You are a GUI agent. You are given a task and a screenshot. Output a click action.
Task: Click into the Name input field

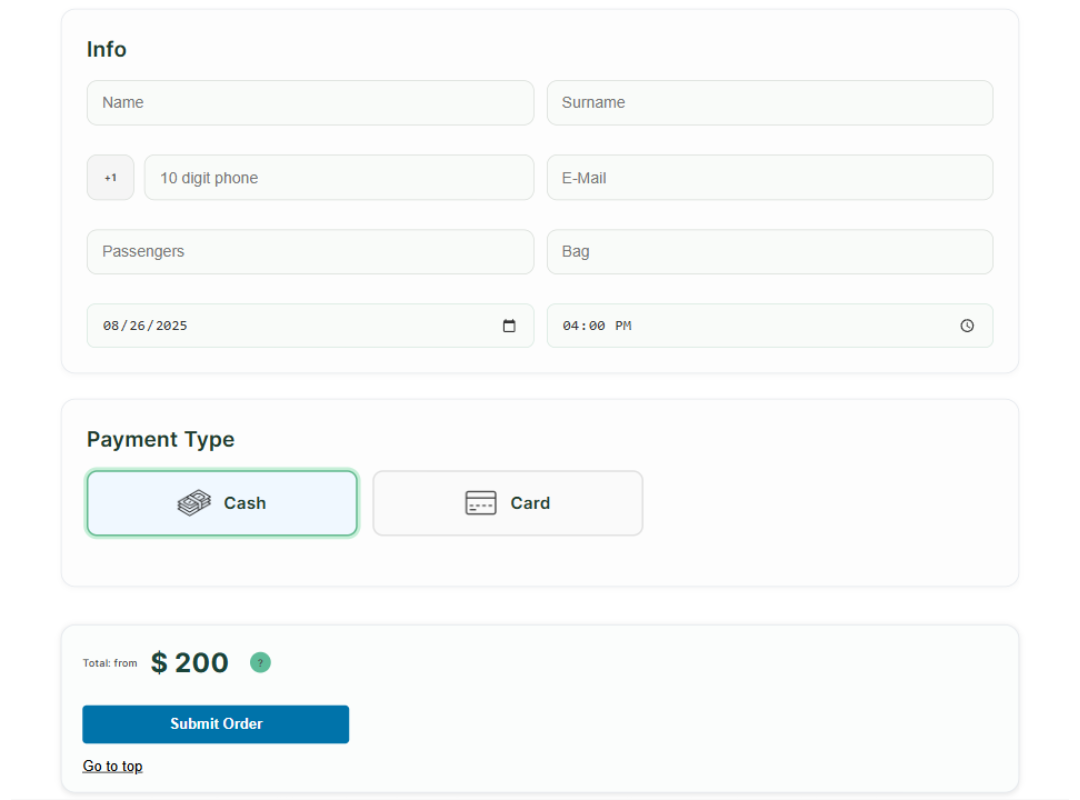tap(310, 102)
